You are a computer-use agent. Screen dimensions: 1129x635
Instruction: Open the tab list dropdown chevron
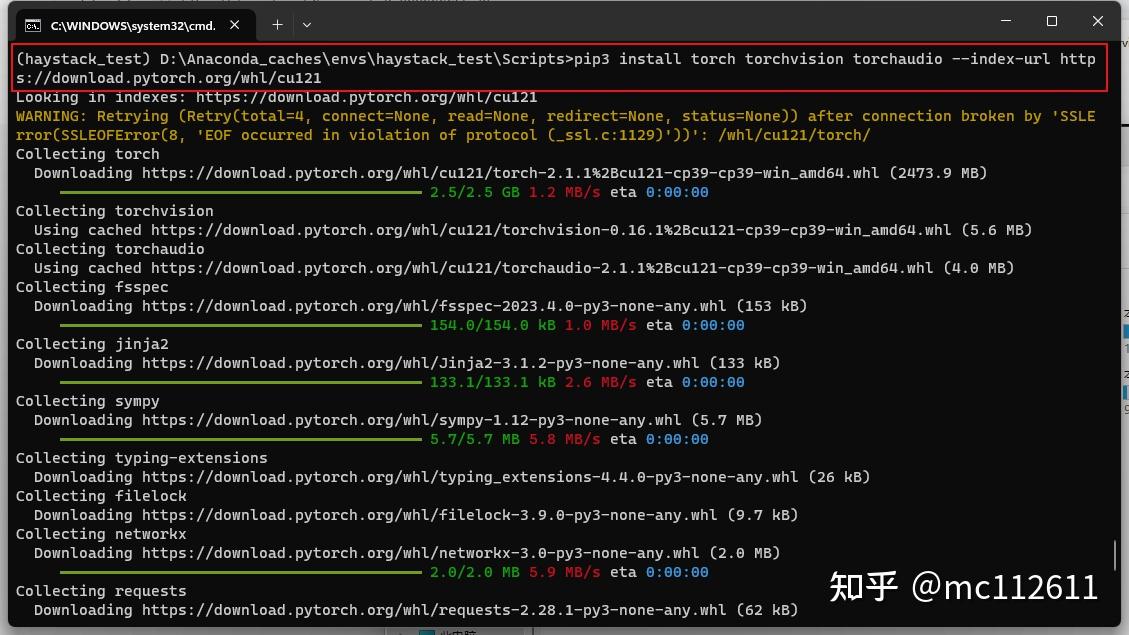[x=306, y=25]
